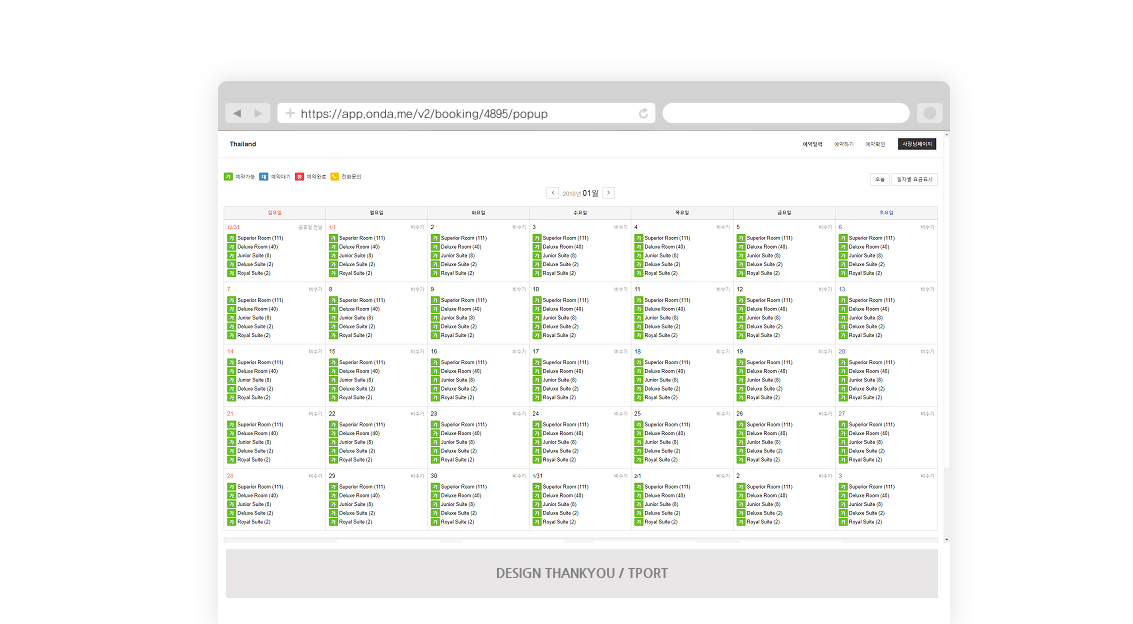Viewport: 1133px width, 624px height.
Task: Select Royal Suite on 2/1
Action: coord(662,521)
